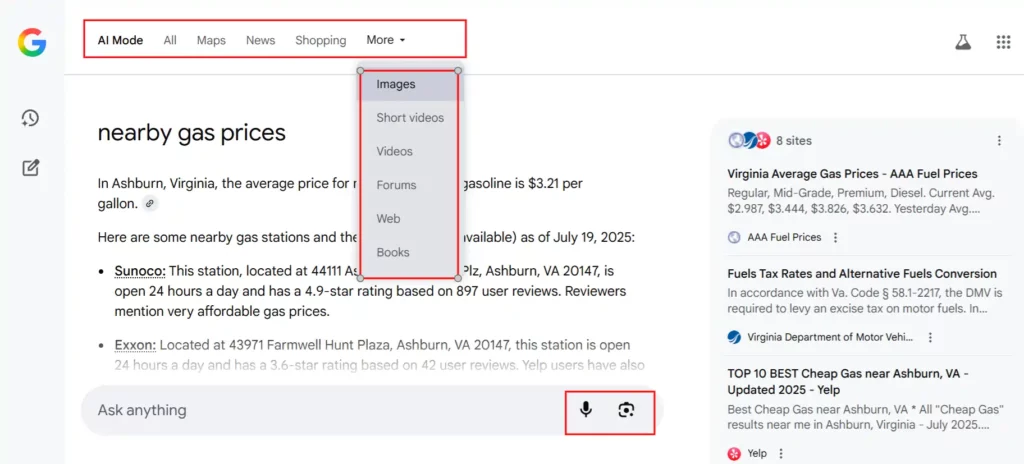Click the Virginia DMV site icon
The height and width of the screenshot is (464, 1024).
[734, 337]
